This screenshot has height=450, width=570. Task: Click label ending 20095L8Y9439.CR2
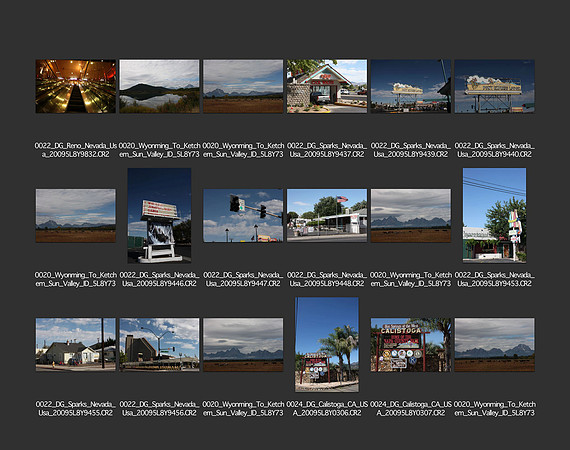pos(411,150)
